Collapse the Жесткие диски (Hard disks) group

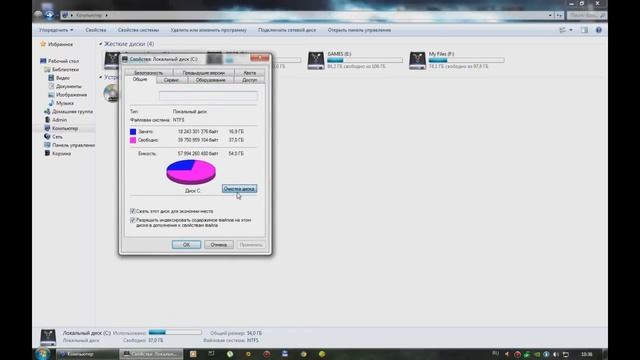coord(101,44)
